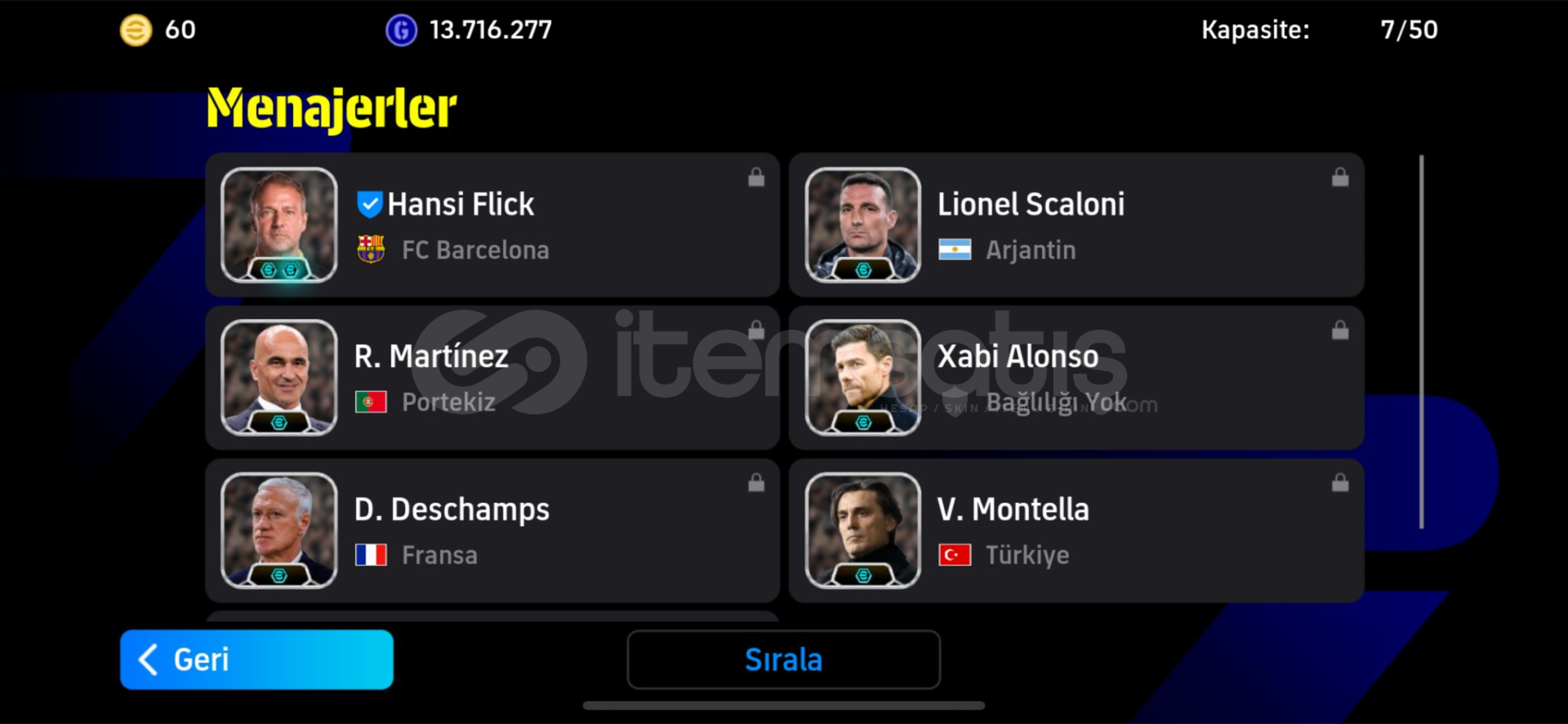Click the gold eFootball coin icon
The image size is (1568, 724).
(x=136, y=30)
